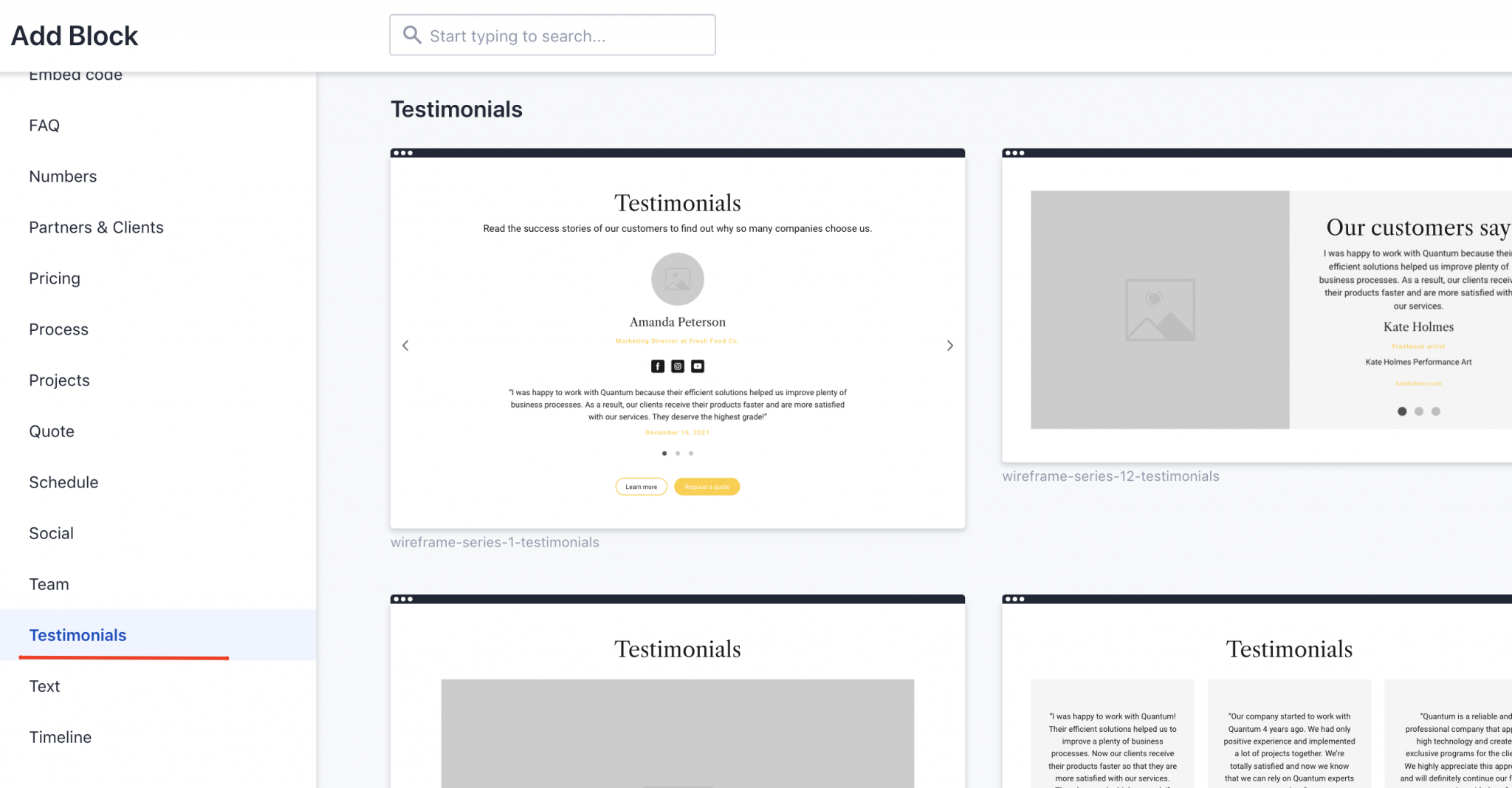Image resolution: width=1512 pixels, height=788 pixels.
Task: Click the Request a quote button
Action: 707,487
